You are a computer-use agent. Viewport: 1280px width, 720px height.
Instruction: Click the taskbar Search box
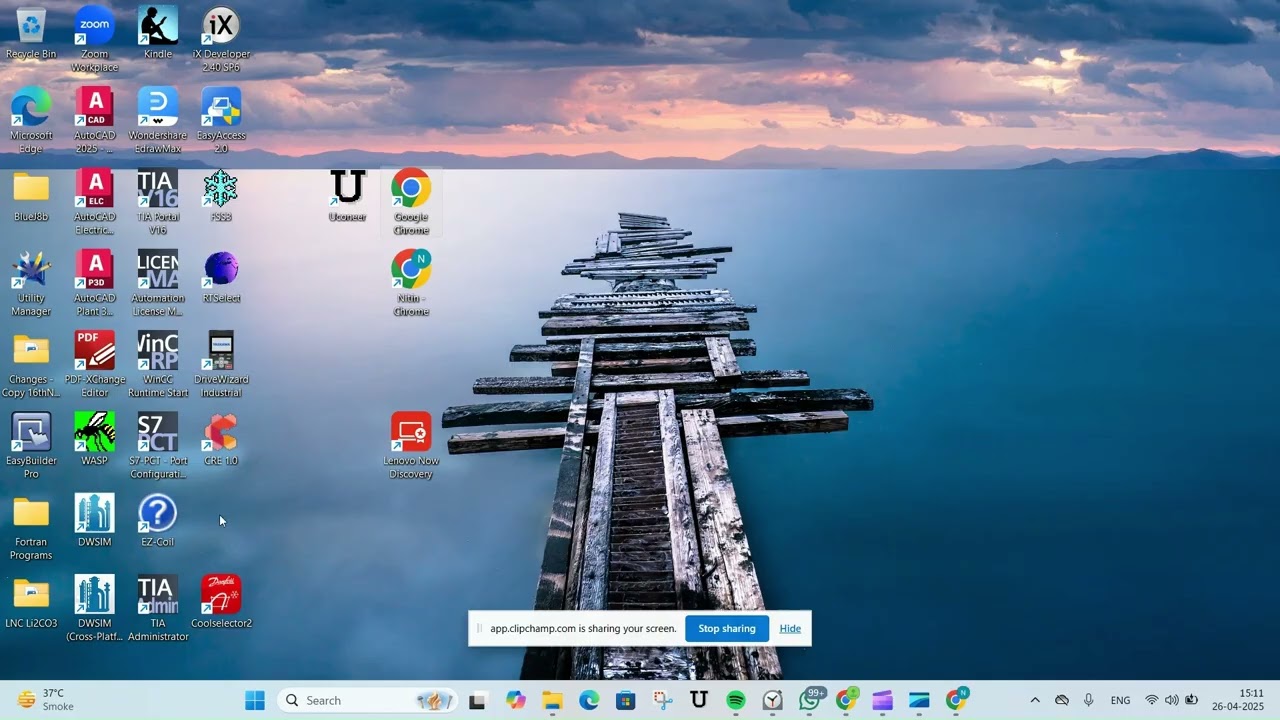368,700
